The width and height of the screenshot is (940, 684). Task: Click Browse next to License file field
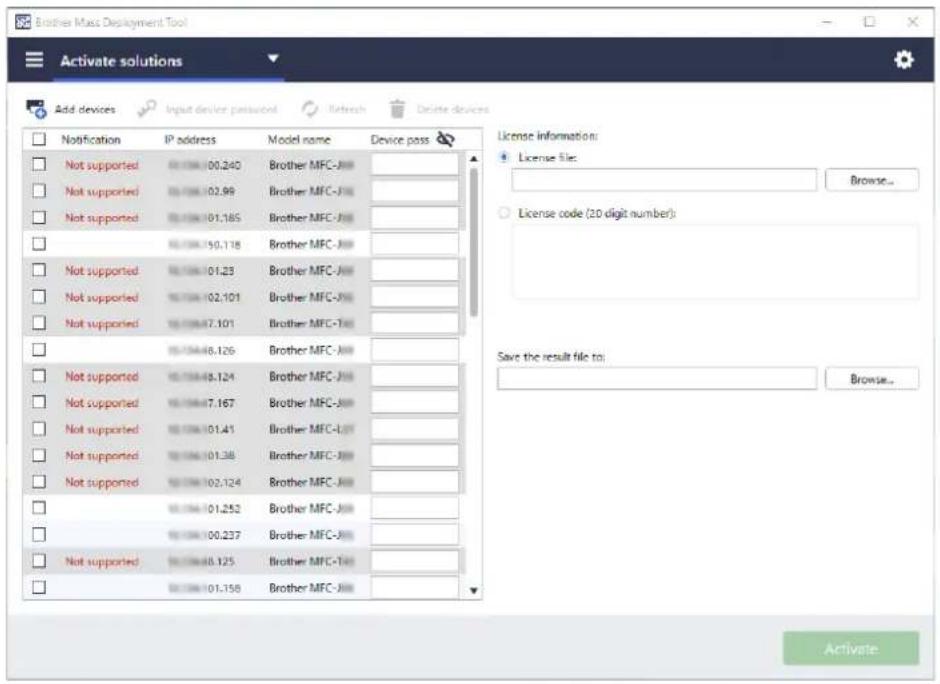point(872,180)
